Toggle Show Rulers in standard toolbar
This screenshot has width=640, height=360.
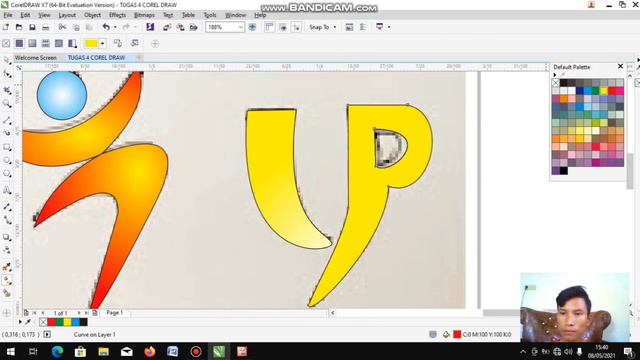point(269,27)
